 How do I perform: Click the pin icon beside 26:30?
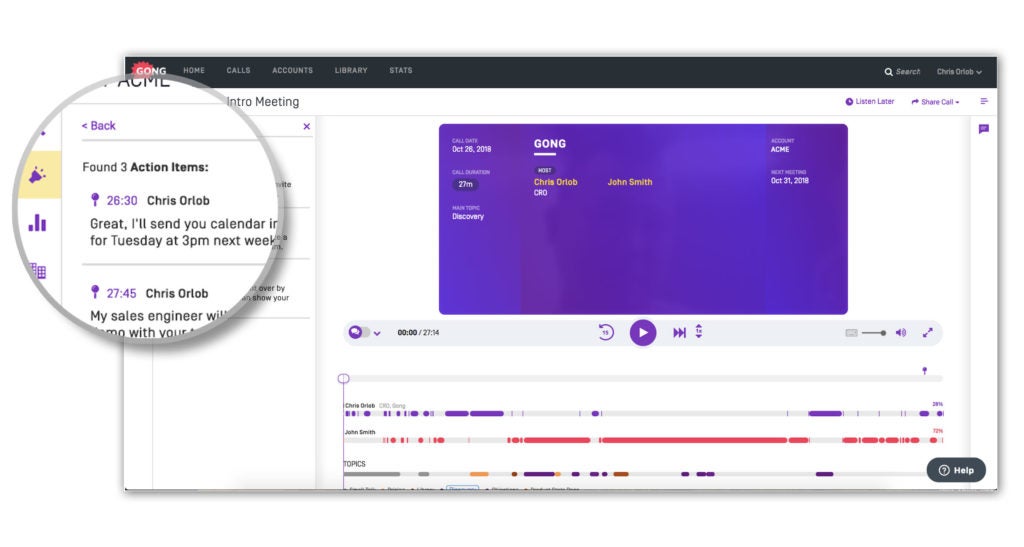tap(95, 199)
